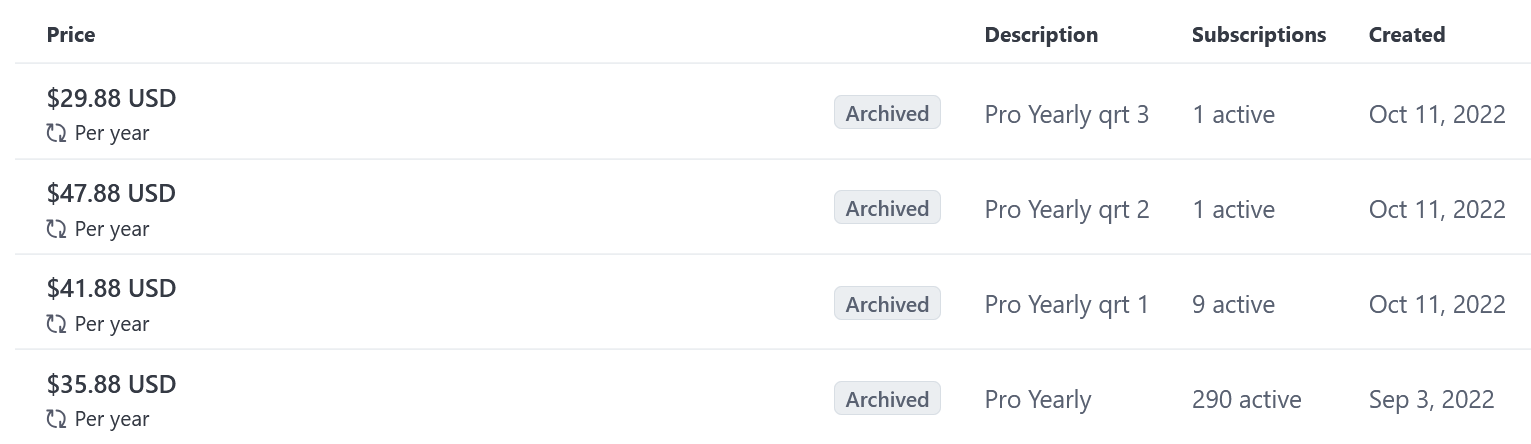The image size is (1531, 444).
Task: Click the Price column header
Action: (x=71, y=34)
